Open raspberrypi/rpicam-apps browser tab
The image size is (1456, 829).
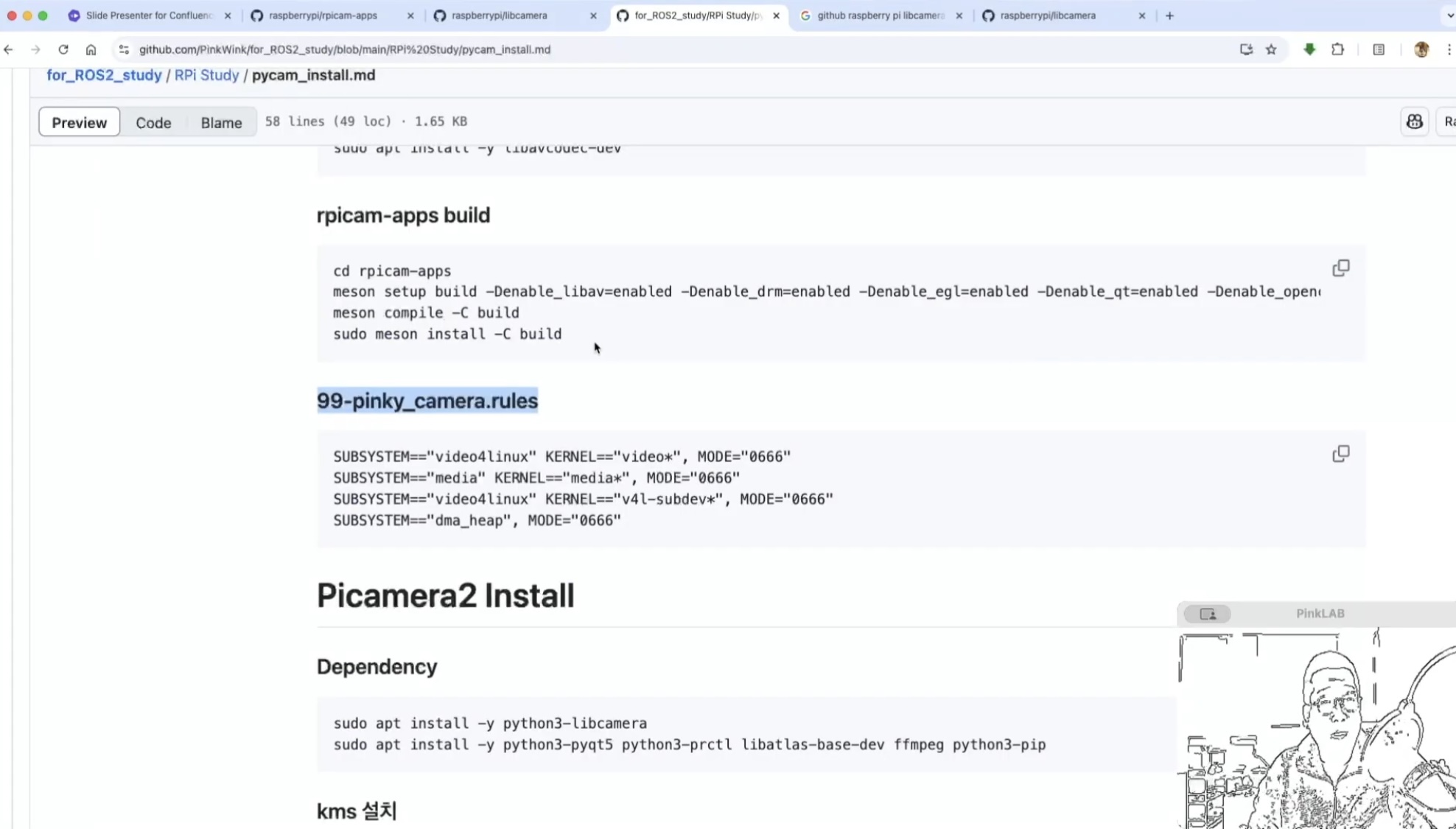click(323, 15)
